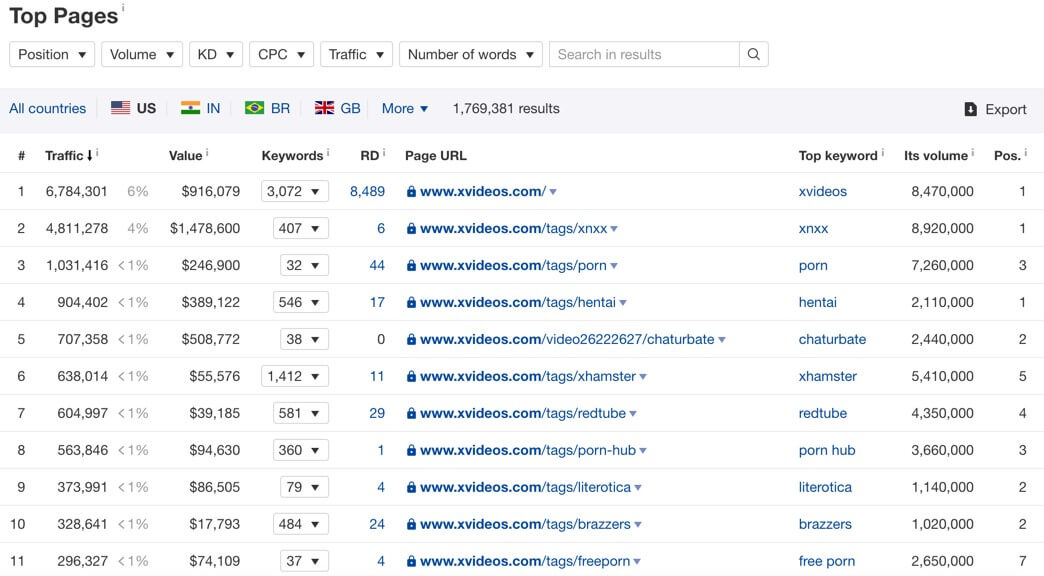The width and height of the screenshot is (1044, 576).
Task: Click the 6,784,301 traffic cell
Action: click(x=77, y=192)
